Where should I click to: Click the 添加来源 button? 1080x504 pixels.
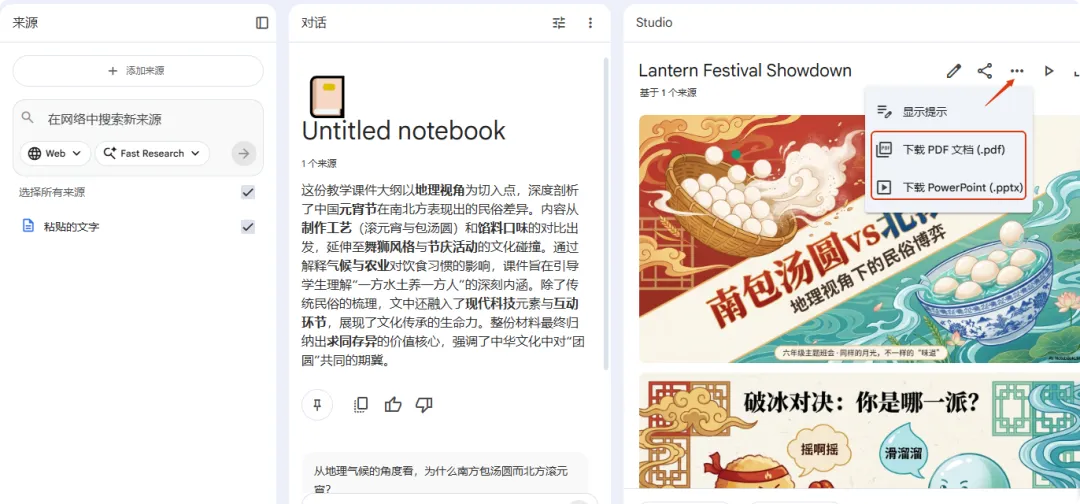tap(138, 71)
